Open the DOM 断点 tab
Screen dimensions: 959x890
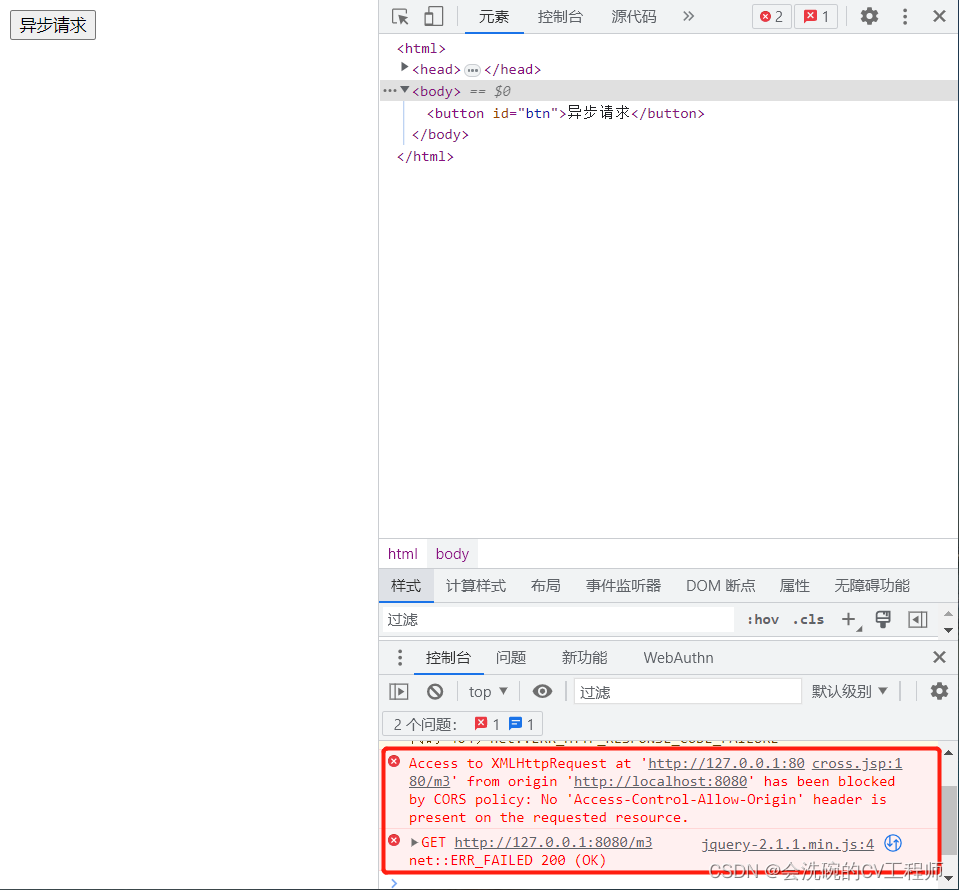pos(720,586)
